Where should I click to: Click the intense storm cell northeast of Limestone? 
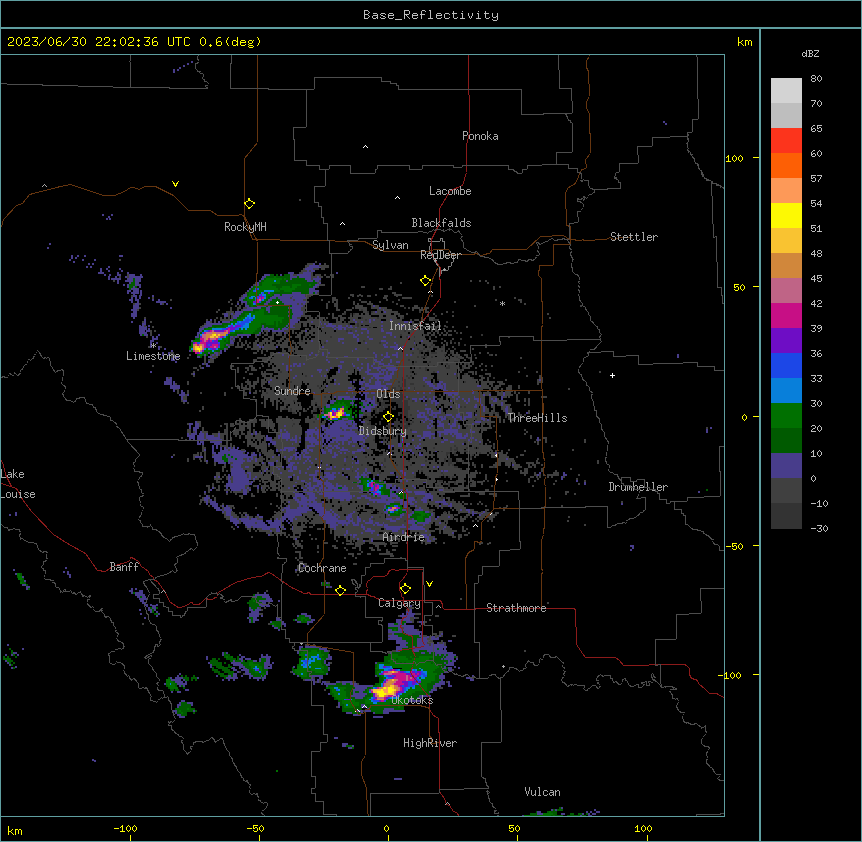point(209,340)
